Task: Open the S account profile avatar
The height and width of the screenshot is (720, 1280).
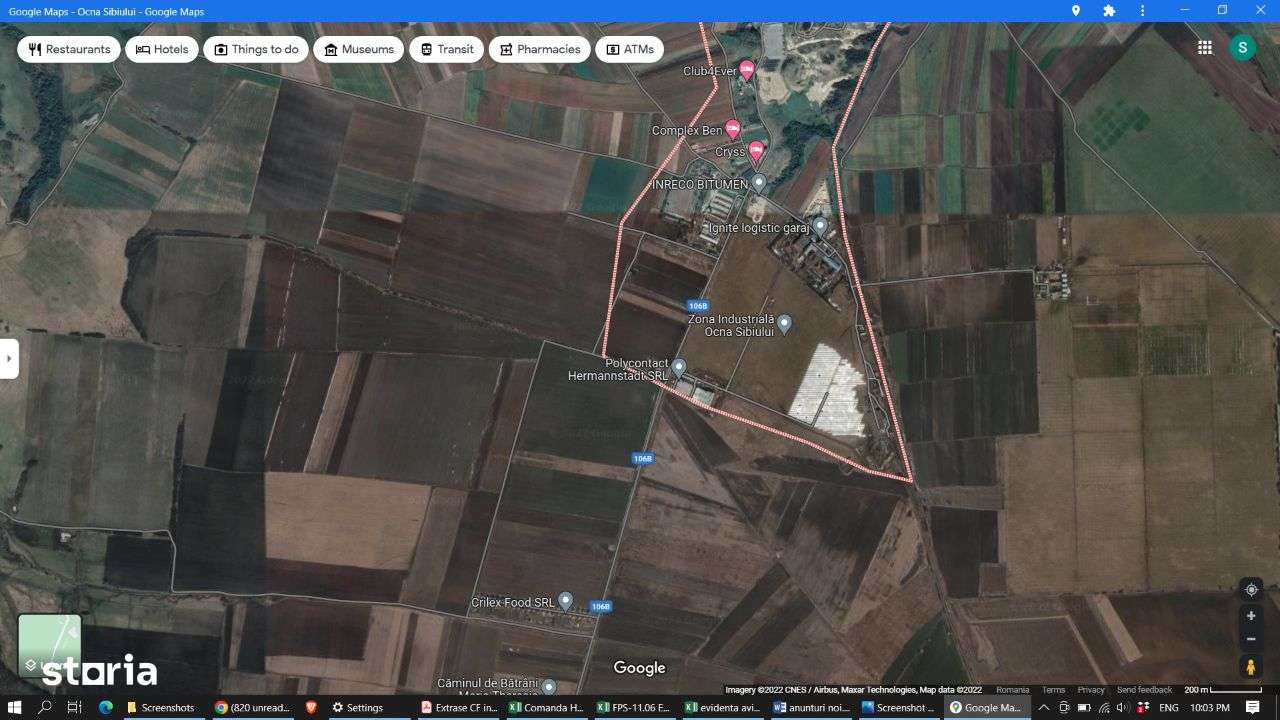Action: [x=1242, y=47]
